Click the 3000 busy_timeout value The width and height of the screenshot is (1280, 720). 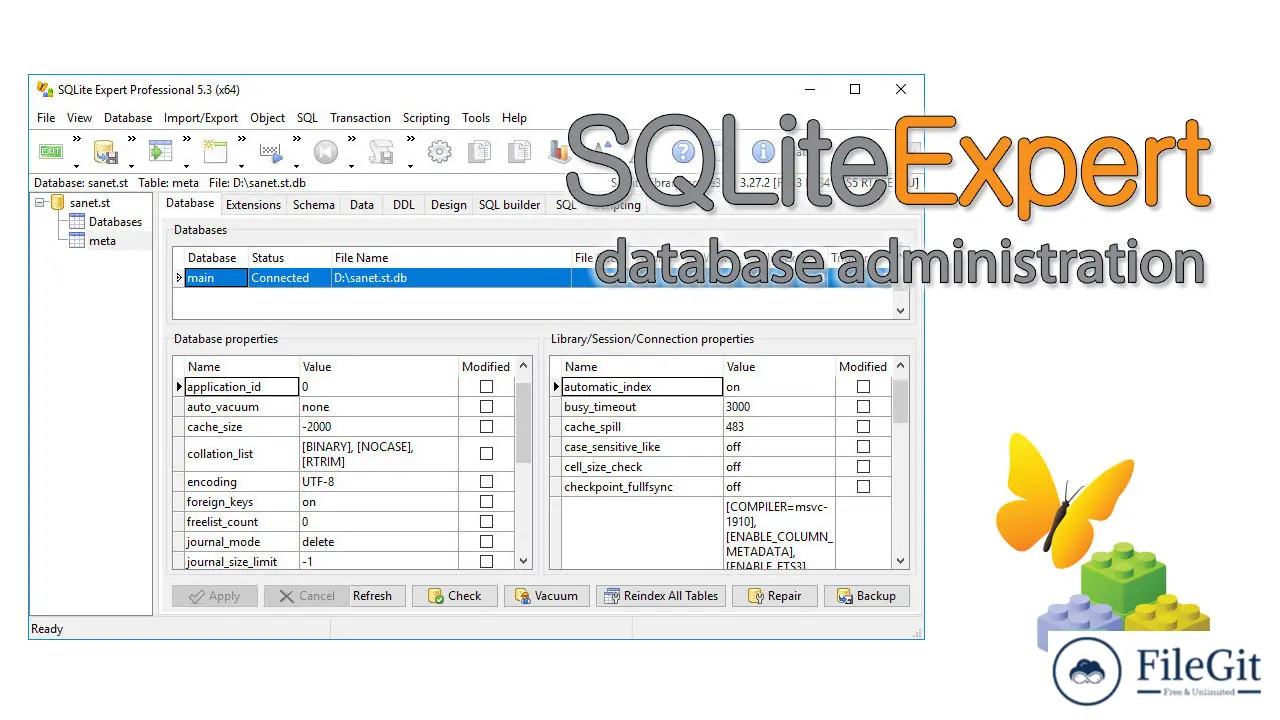[779, 406]
